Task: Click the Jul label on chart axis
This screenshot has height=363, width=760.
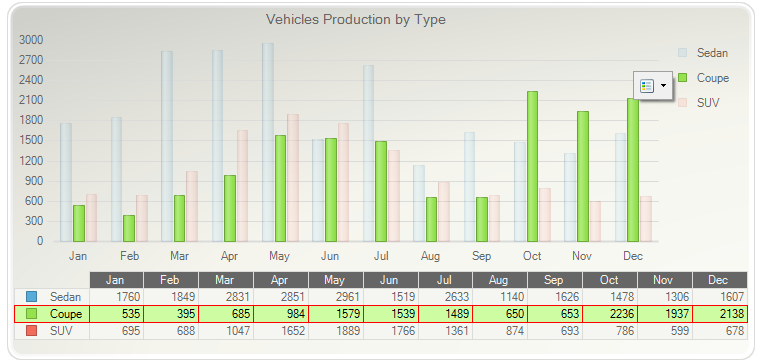Action: tap(381, 256)
